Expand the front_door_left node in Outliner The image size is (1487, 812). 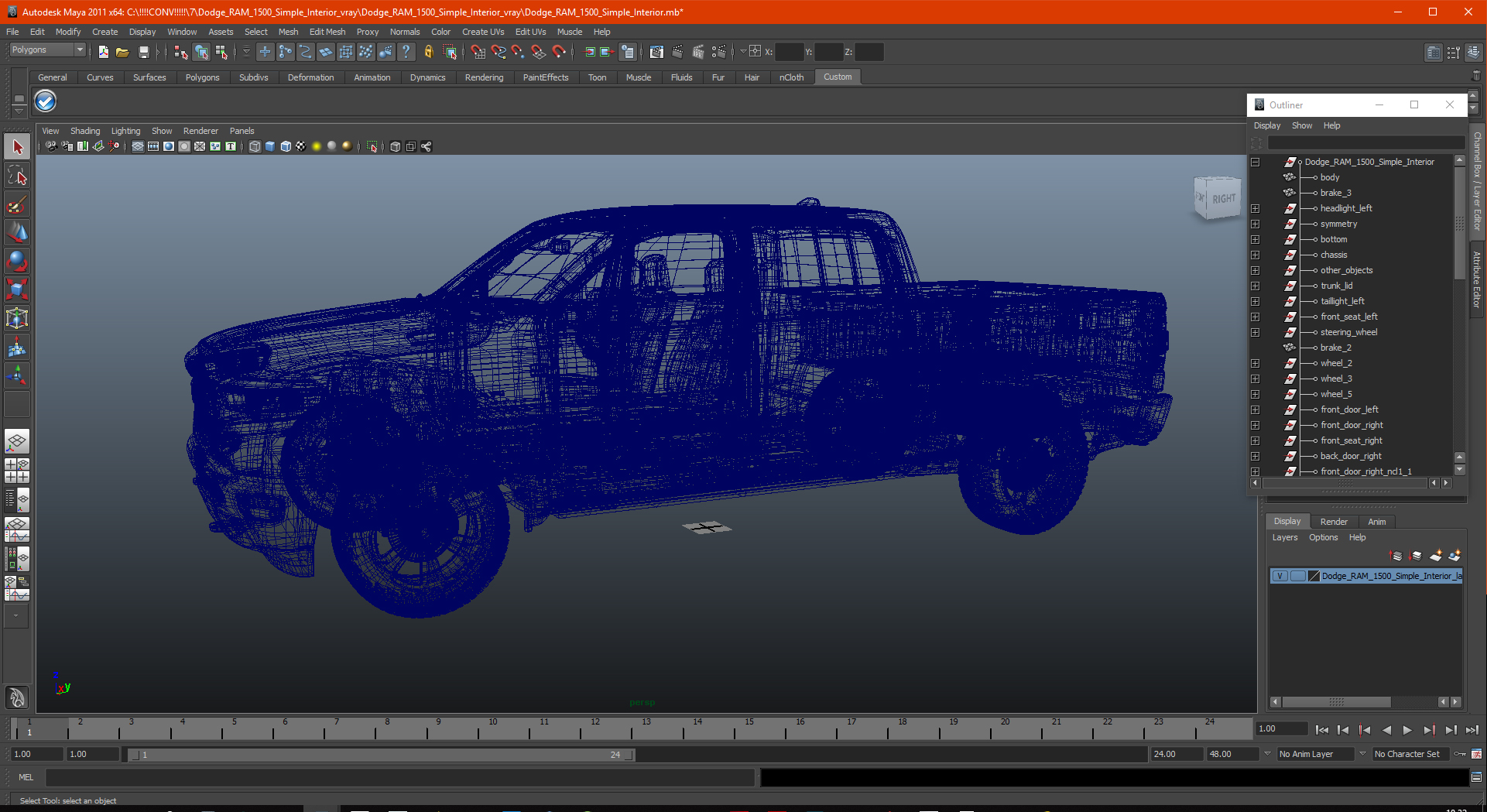coord(1255,410)
